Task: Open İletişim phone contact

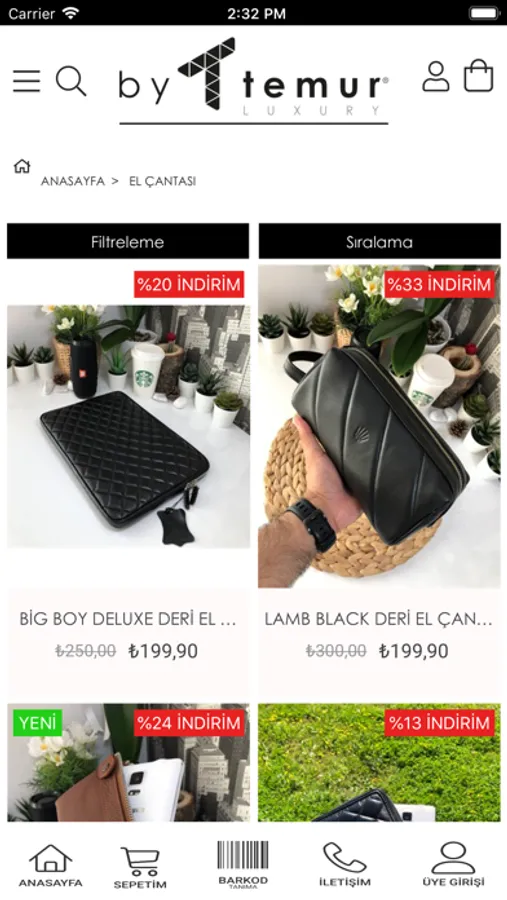Action: tap(345, 865)
